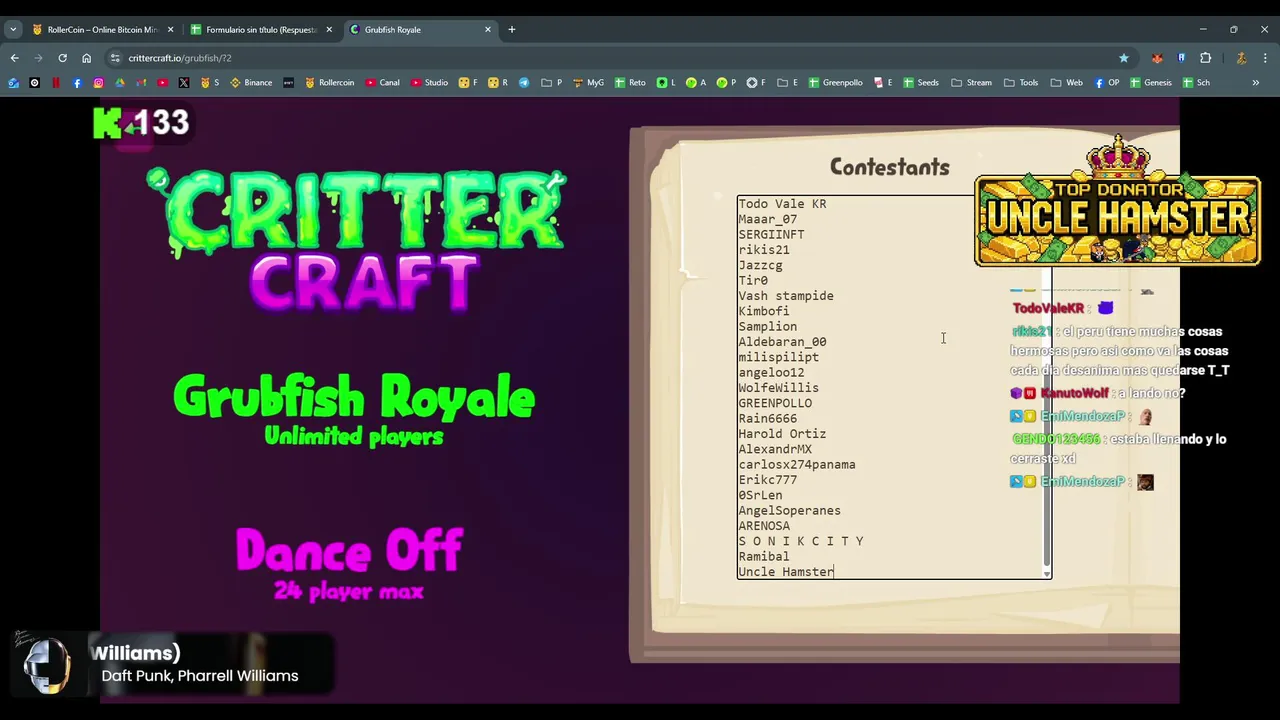Image resolution: width=1280 pixels, height=720 pixels.
Task: Open the YouTube icon-only bookmark
Action: 163,82
